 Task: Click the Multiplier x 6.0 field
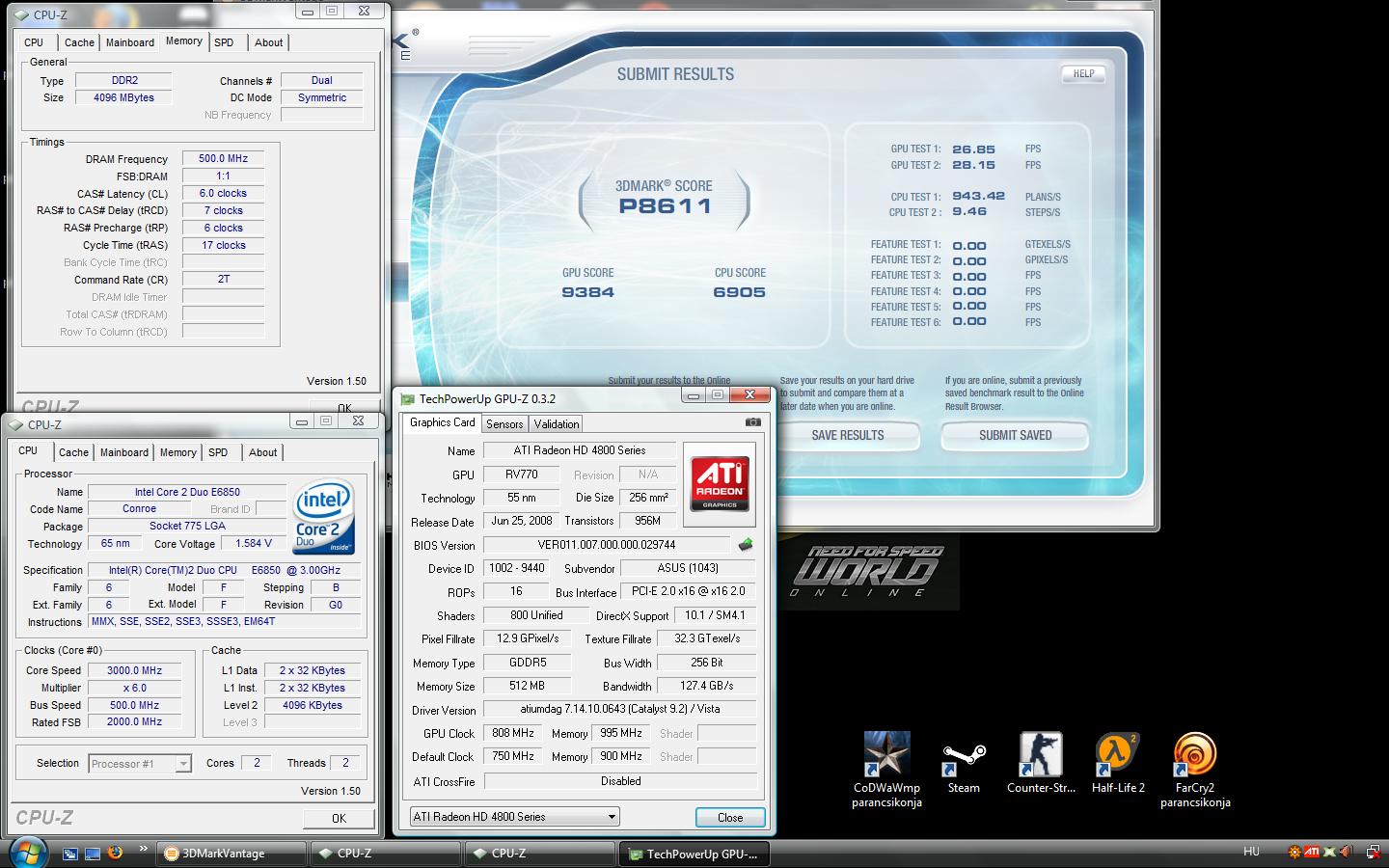[134, 688]
